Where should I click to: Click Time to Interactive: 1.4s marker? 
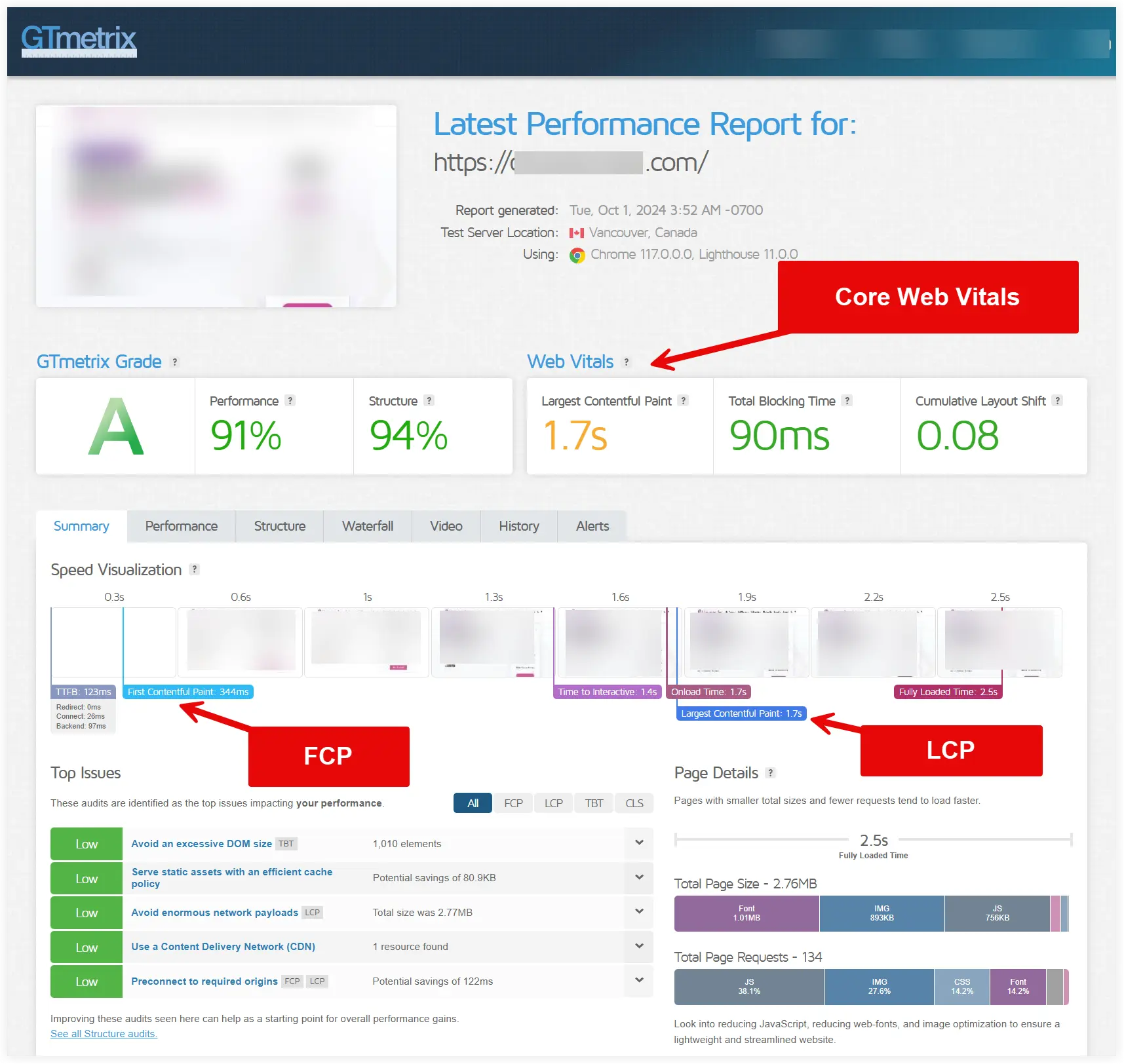click(x=608, y=692)
